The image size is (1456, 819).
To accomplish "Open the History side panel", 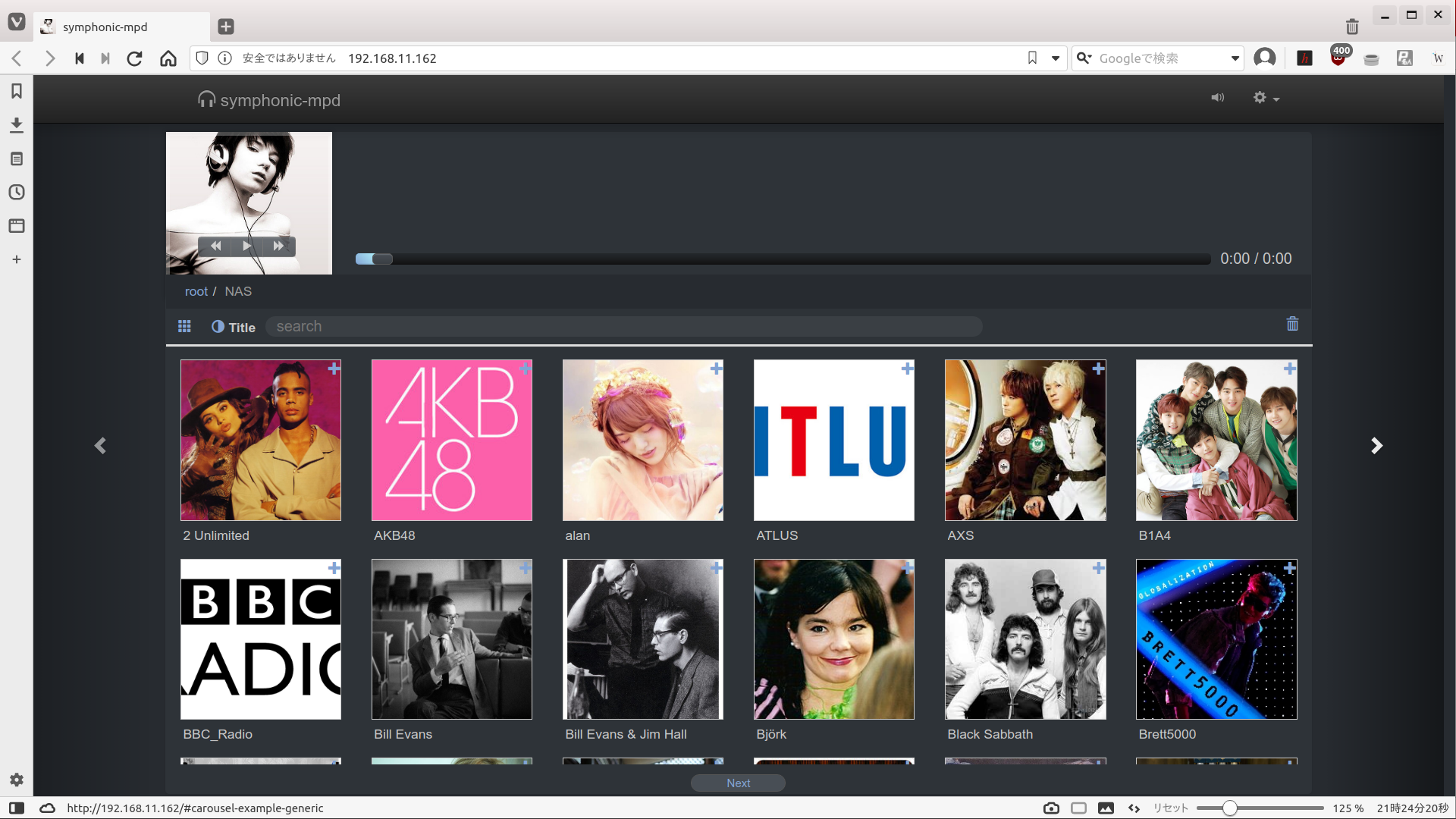I will [17, 192].
